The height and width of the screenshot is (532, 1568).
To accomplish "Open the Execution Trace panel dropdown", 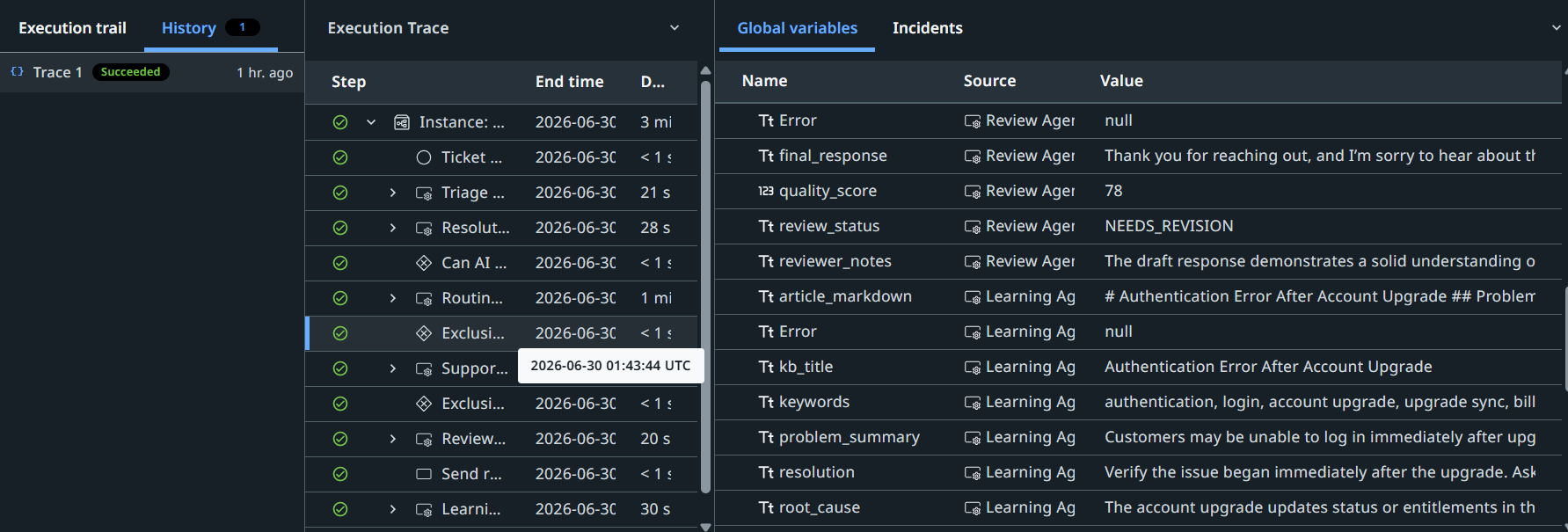I will point(675,28).
